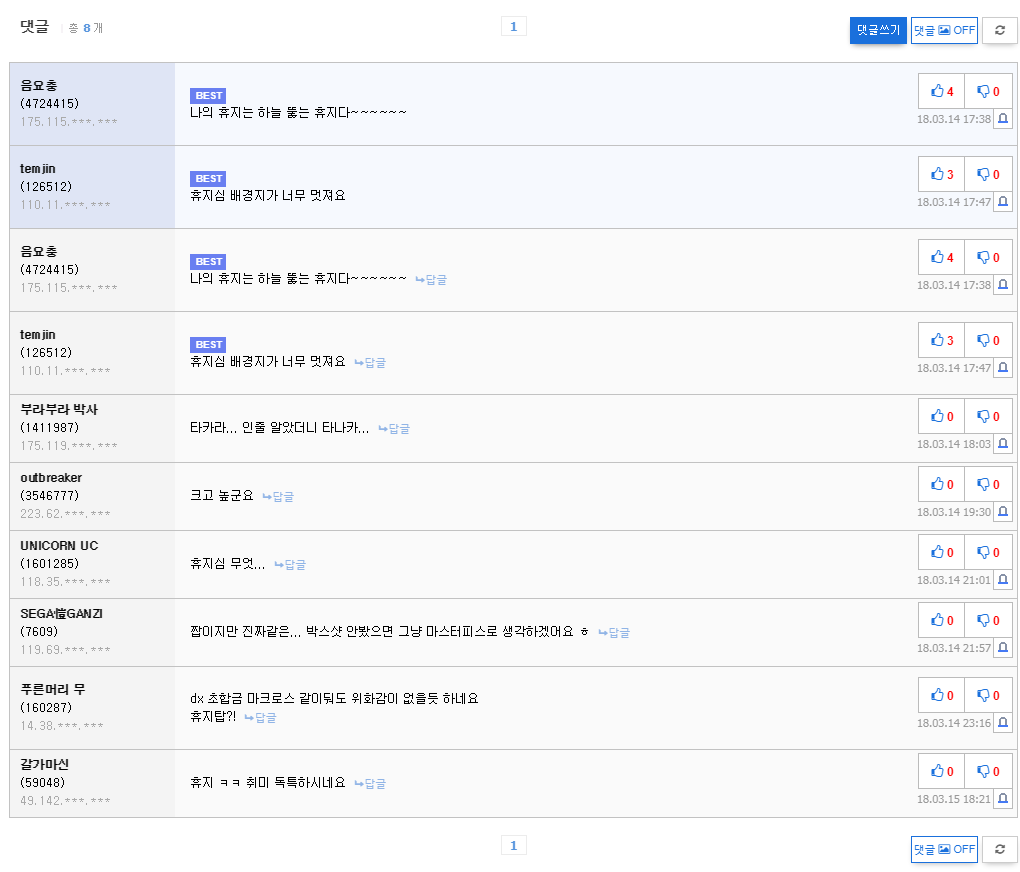Screen dimensions: 1020x872
Task: Reply to 갈가마신's comment via 답글
Action: tap(370, 784)
